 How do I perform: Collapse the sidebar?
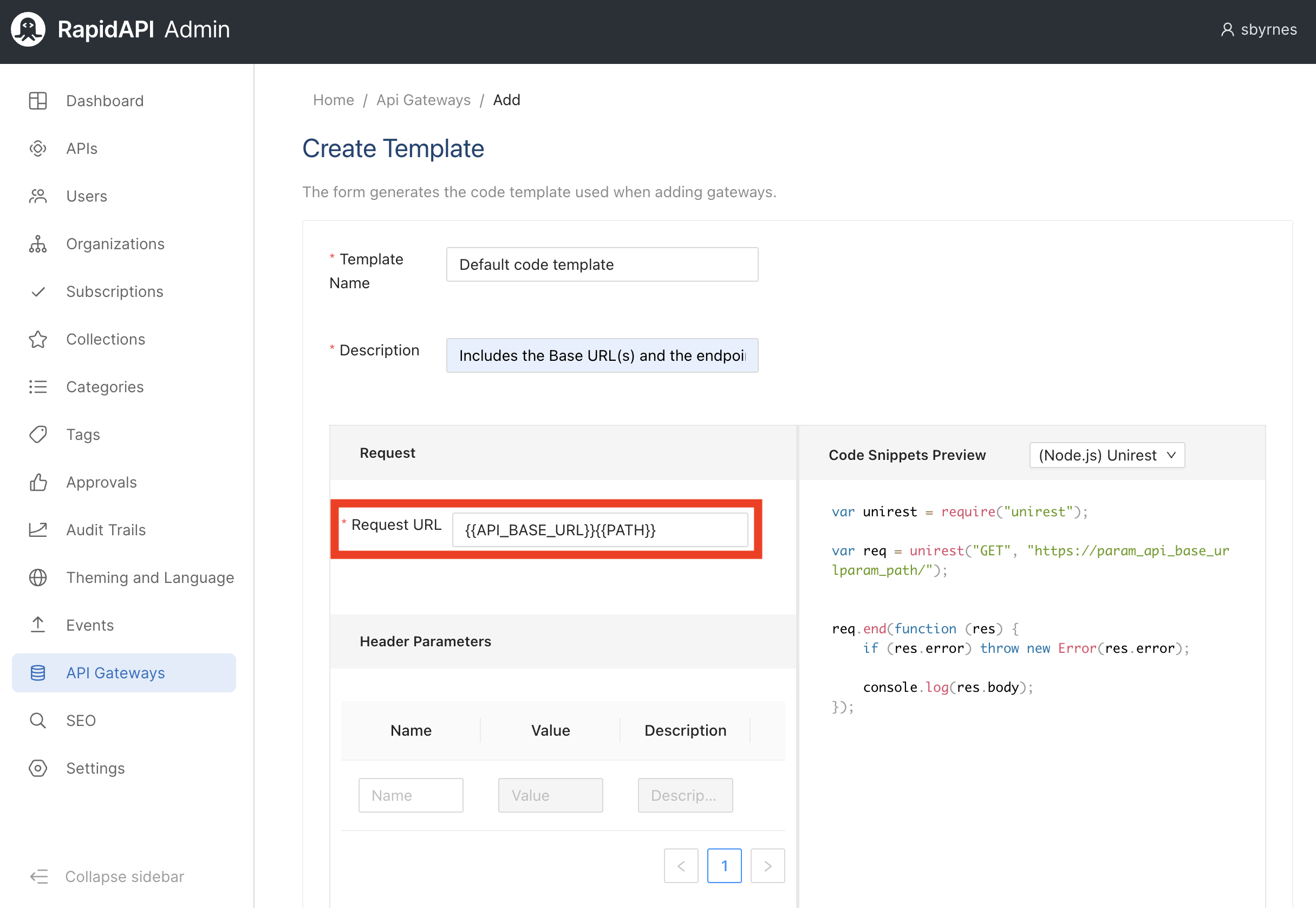107,876
